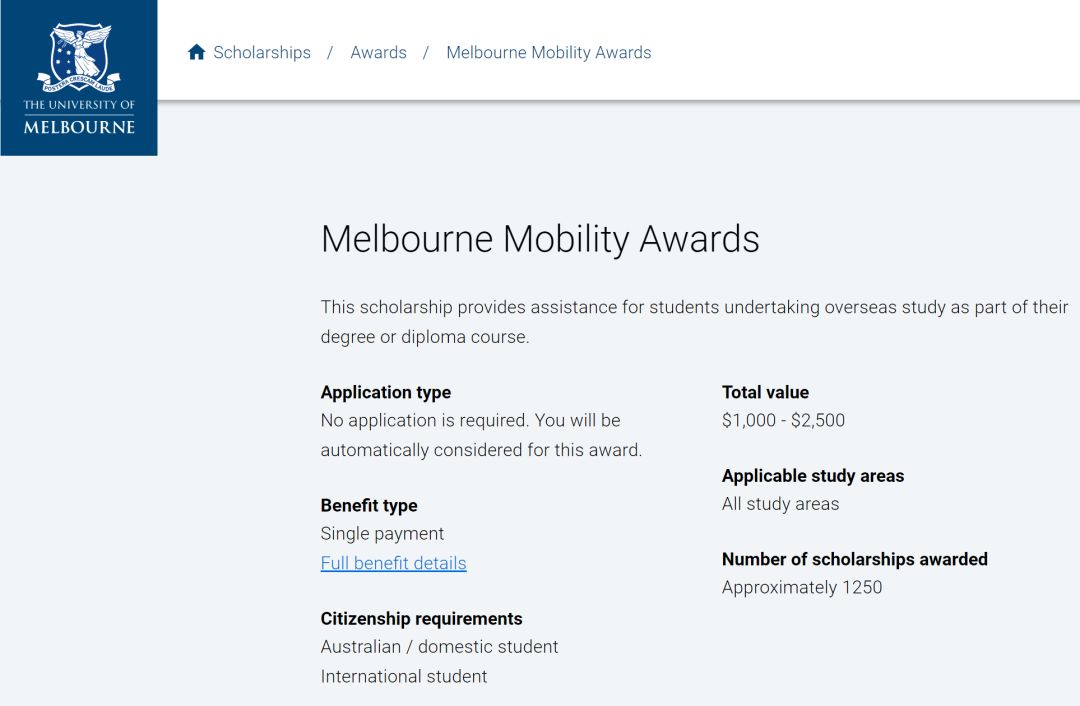1080x706 pixels.
Task: Click the home icon in breadcrumb
Action: pyautogui.click(x=196, y=52)
